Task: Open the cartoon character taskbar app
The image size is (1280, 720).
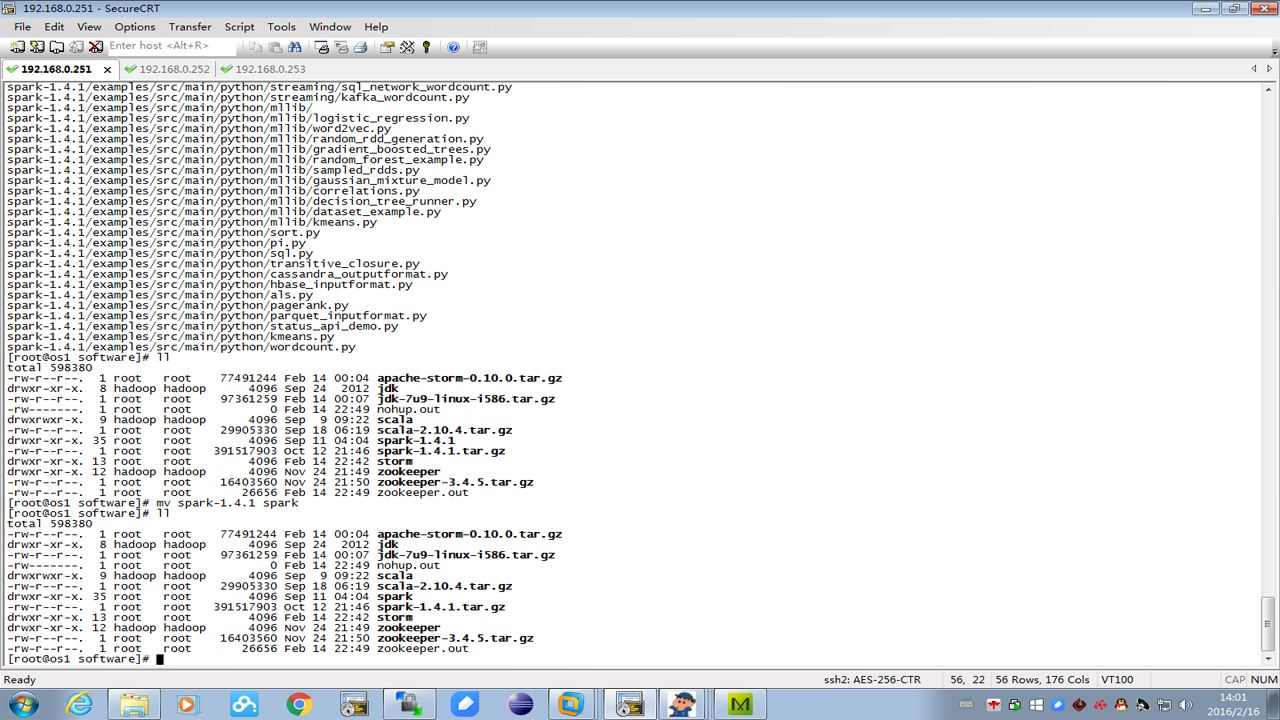Action: [684, 704]
